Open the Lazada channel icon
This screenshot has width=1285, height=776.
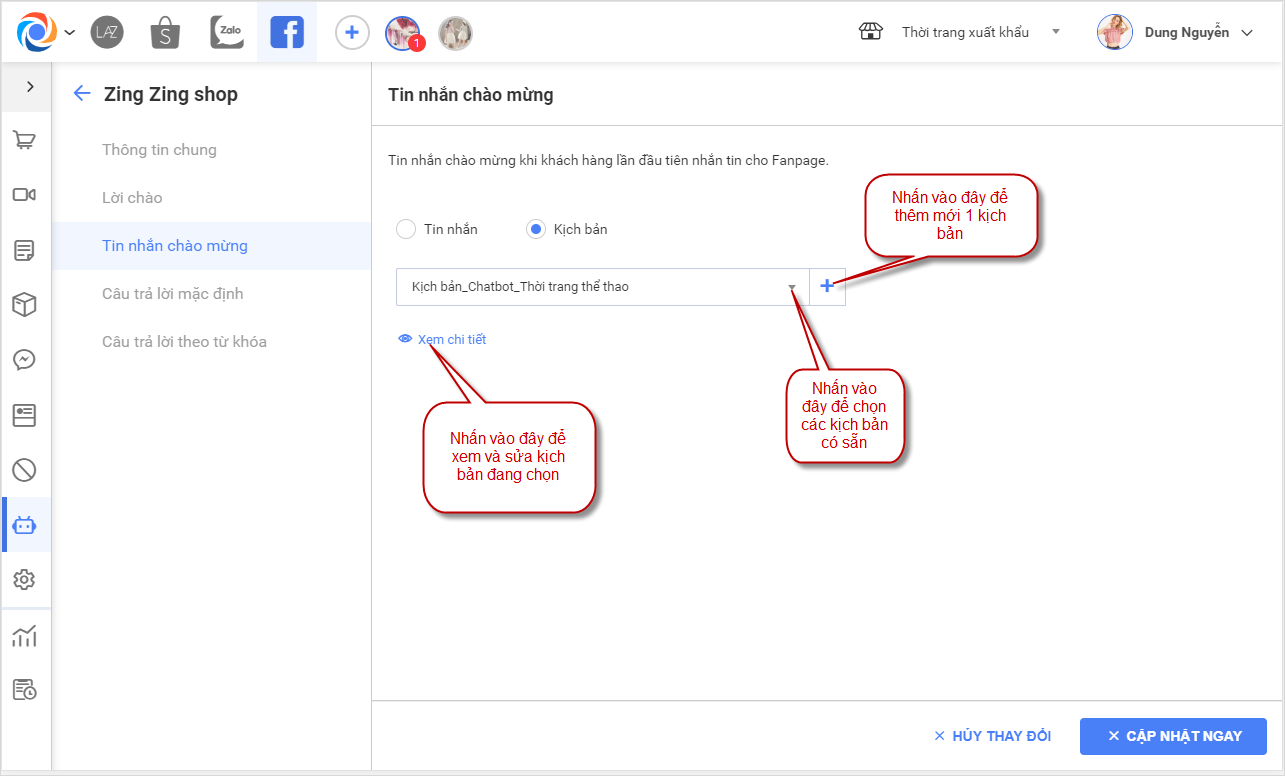click(x=106, y=33)
